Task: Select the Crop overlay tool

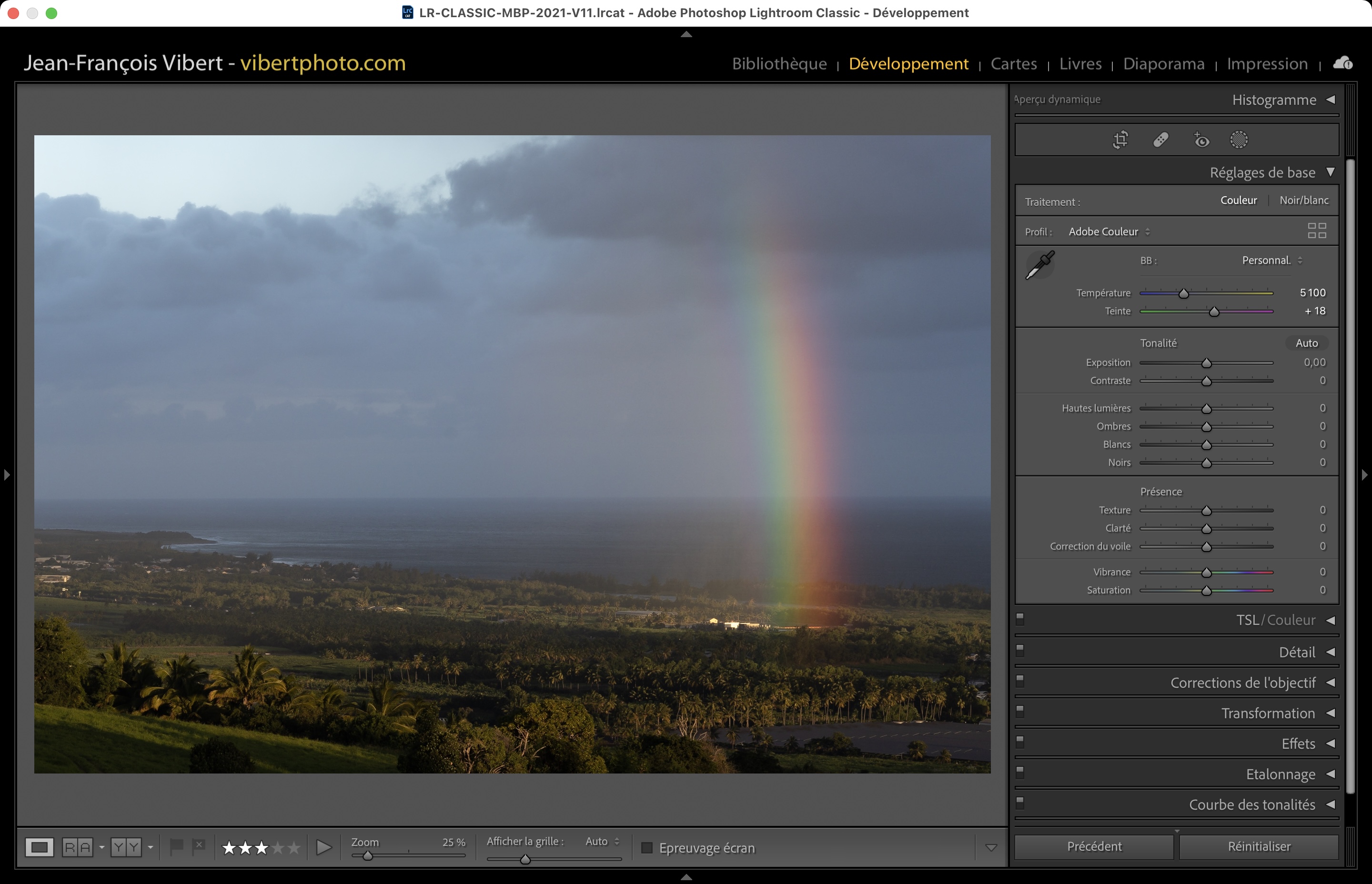Action: point(1120,140)
